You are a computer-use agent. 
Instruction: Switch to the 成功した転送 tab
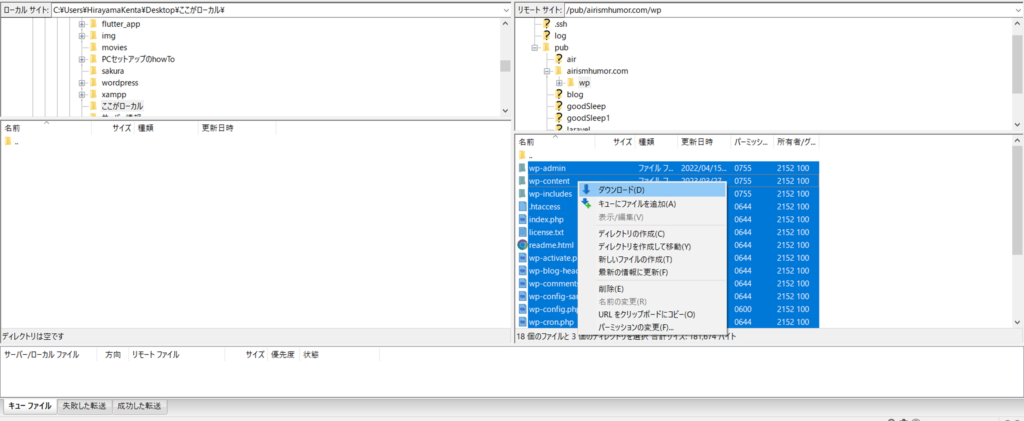(140, 406)
